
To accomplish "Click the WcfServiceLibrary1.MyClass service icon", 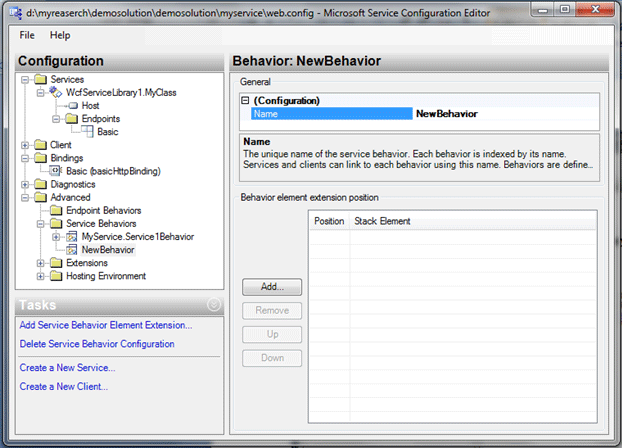I will click(x=56, y=92).
